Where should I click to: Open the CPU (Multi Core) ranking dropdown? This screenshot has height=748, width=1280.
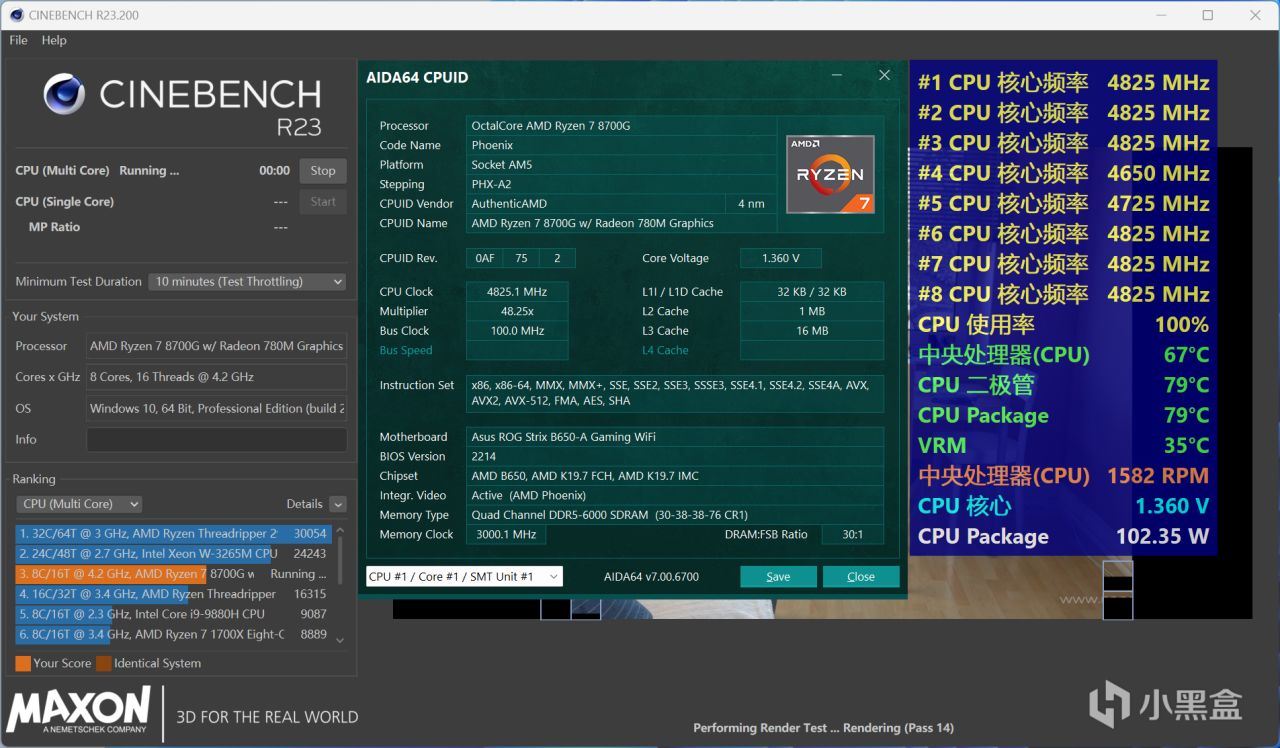[x=79, y=504]
